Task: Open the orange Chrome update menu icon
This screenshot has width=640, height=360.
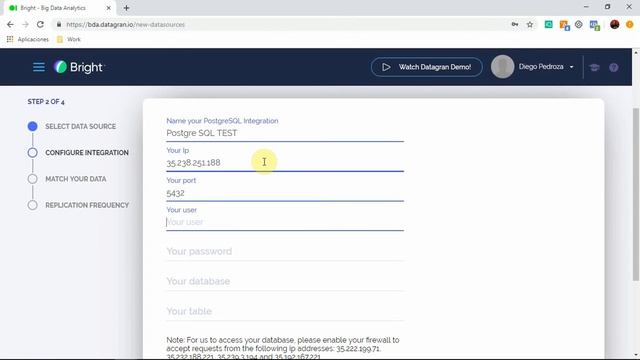Action: (630, 24)
